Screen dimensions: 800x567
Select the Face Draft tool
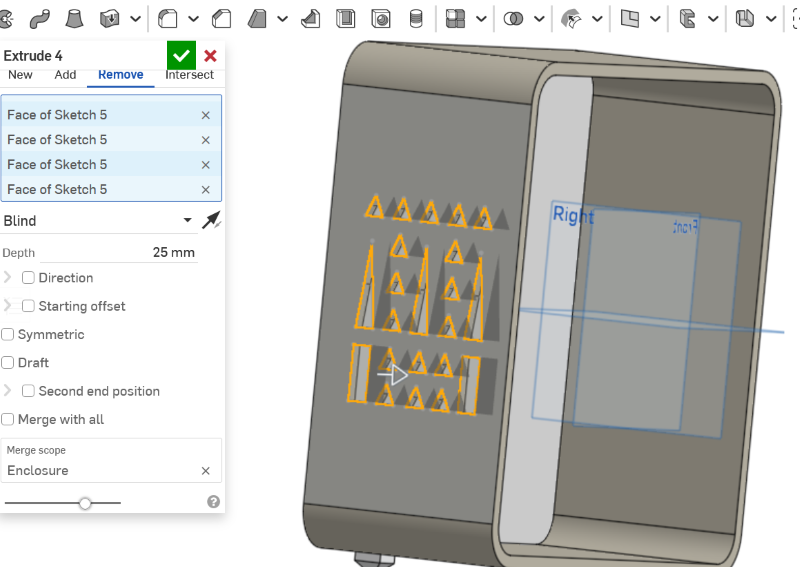257,19
